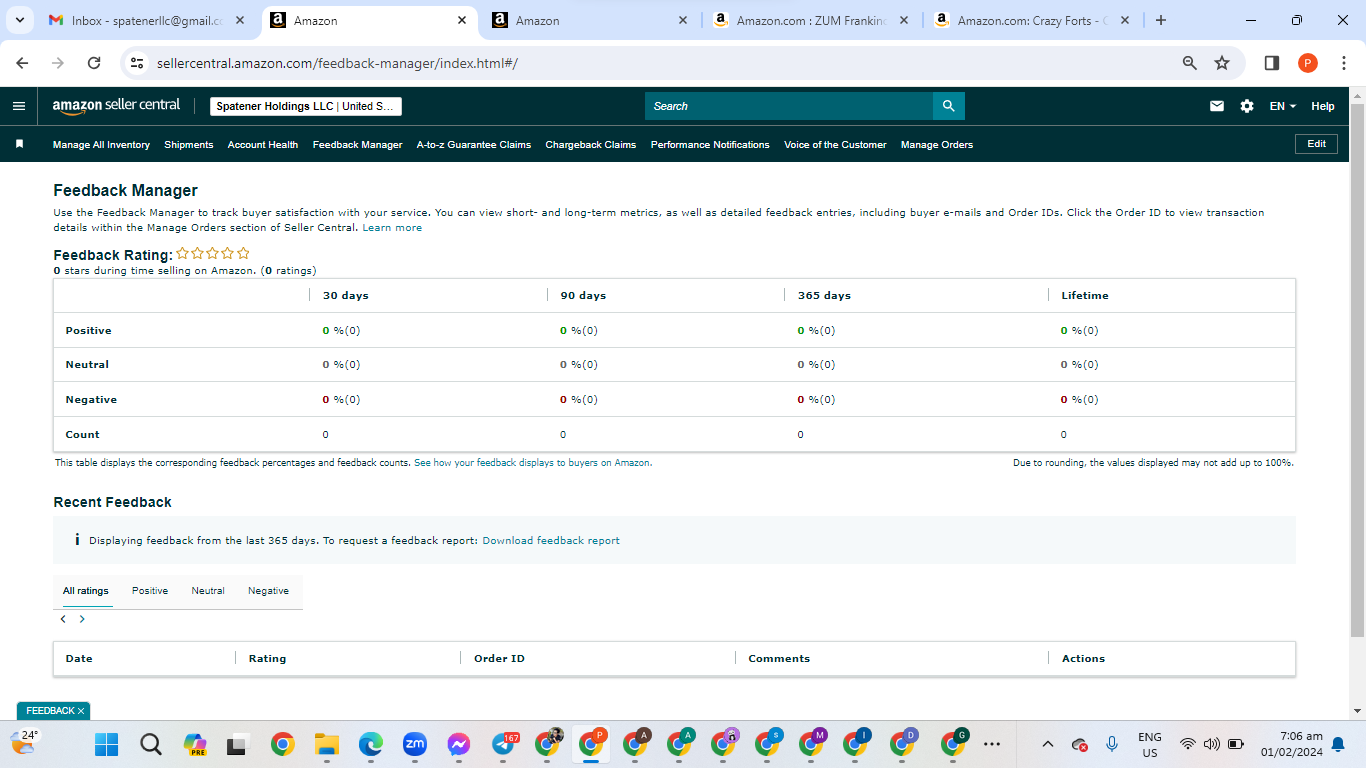
Task: Click the Amazon Seller Central logo
Action: point(116,106)
